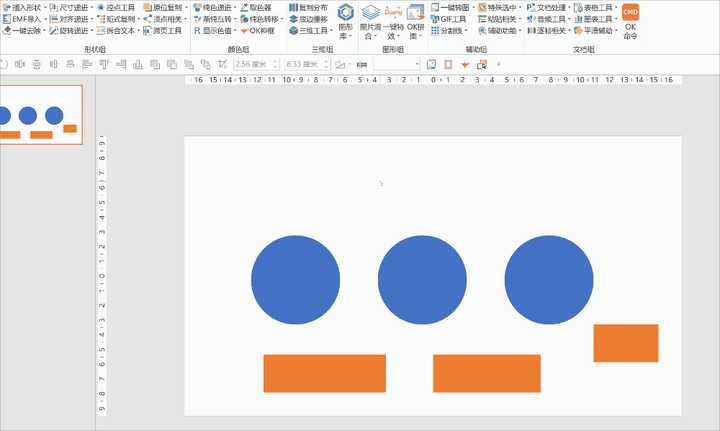The width and height of the screenshot is (720, 431).
Task: Open the OK拼图 large button
Action: click(x=416, y=21)
